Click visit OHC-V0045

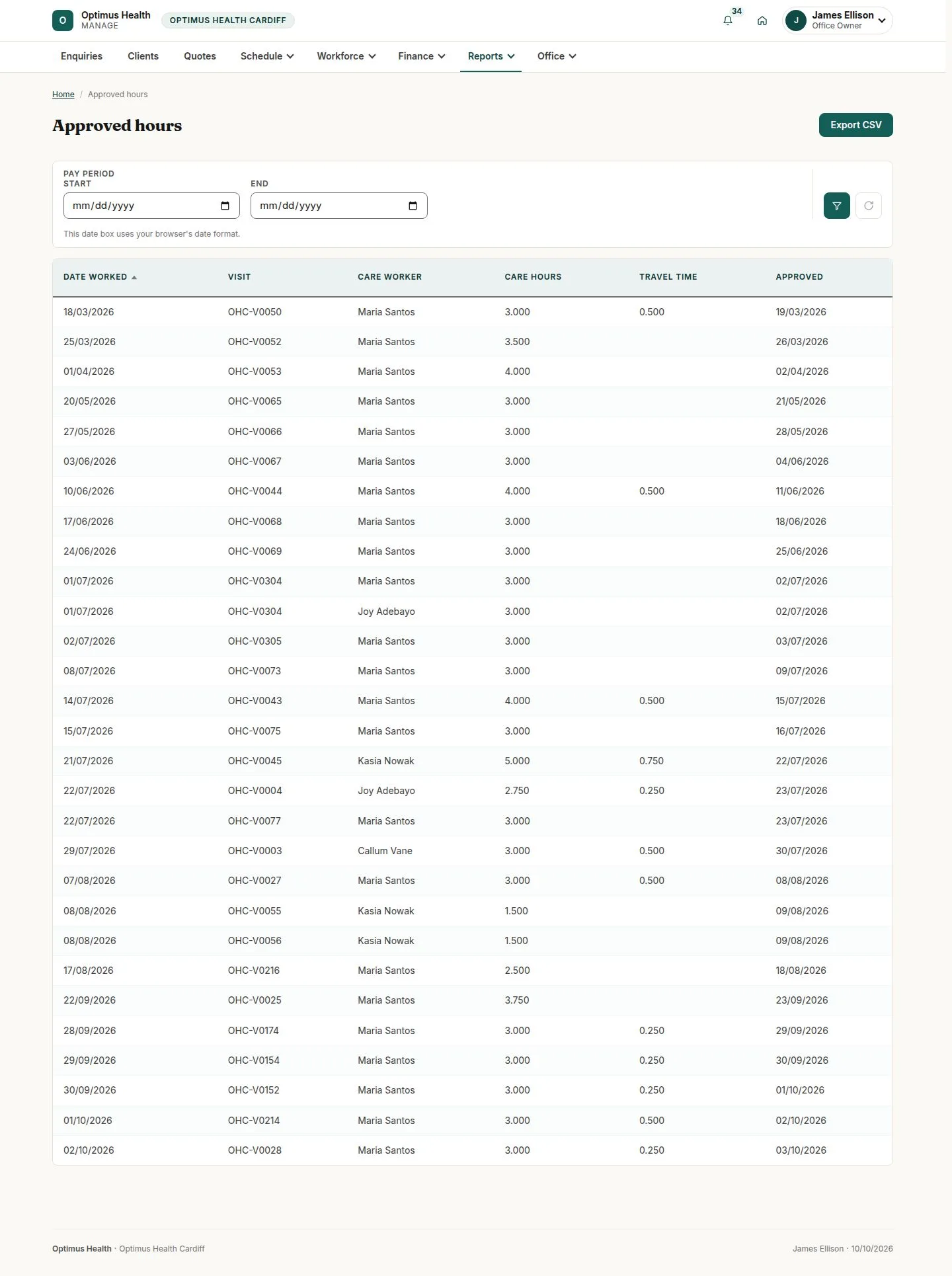[x=255, y=761]
